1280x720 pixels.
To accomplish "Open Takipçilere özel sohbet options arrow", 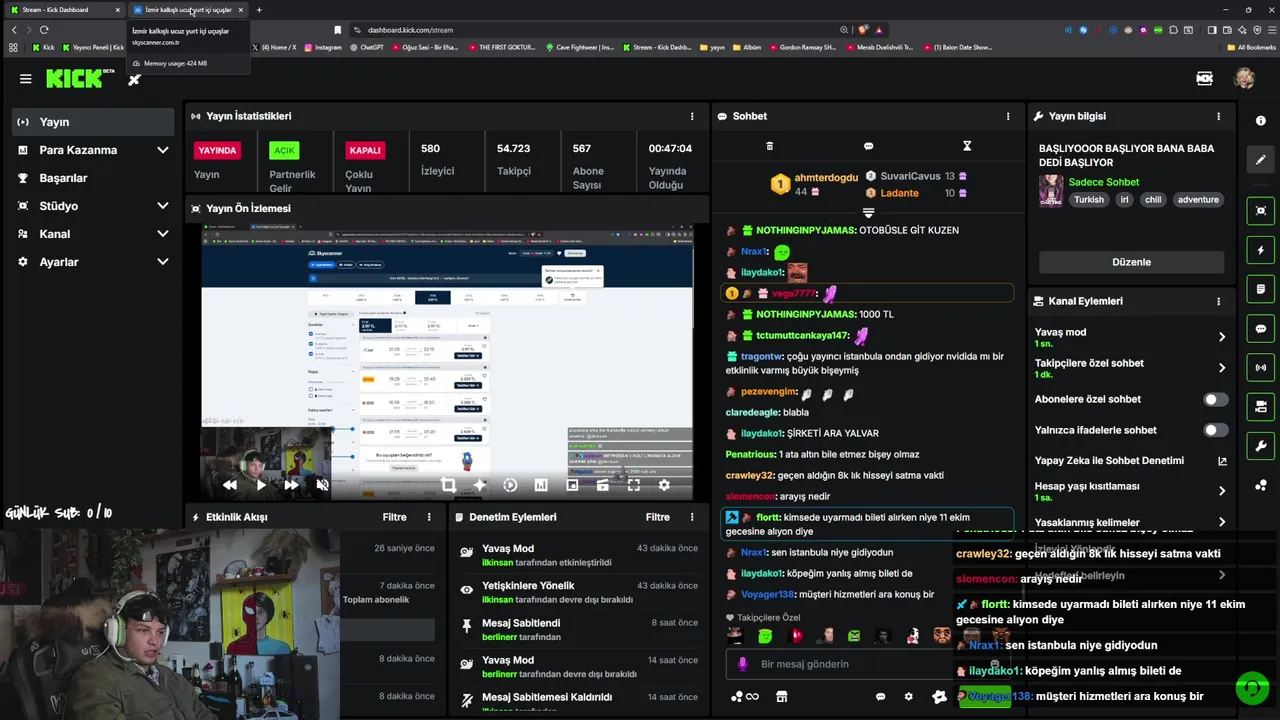I will click(x=1221, y=368).
